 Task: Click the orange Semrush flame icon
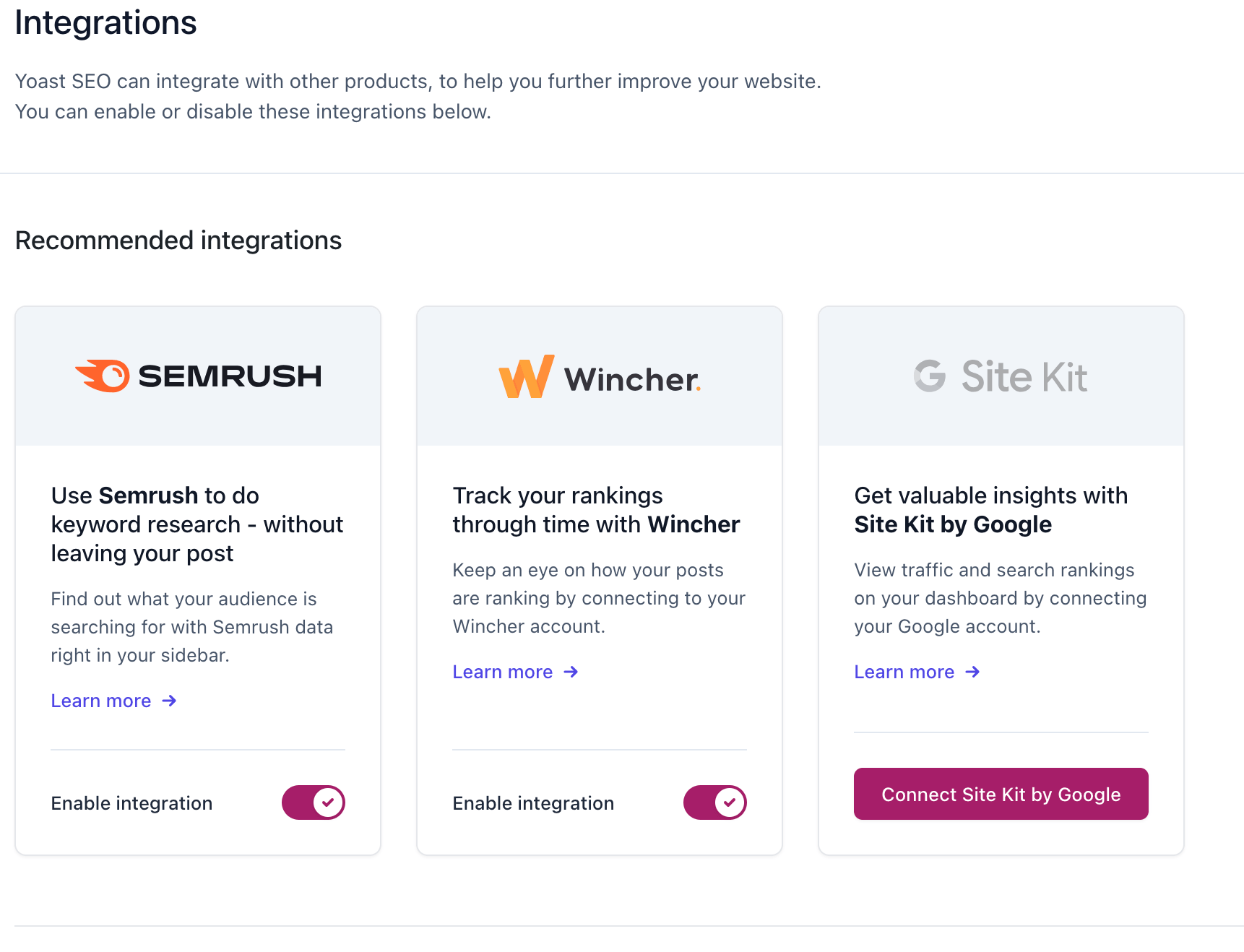tap(103, 376)
